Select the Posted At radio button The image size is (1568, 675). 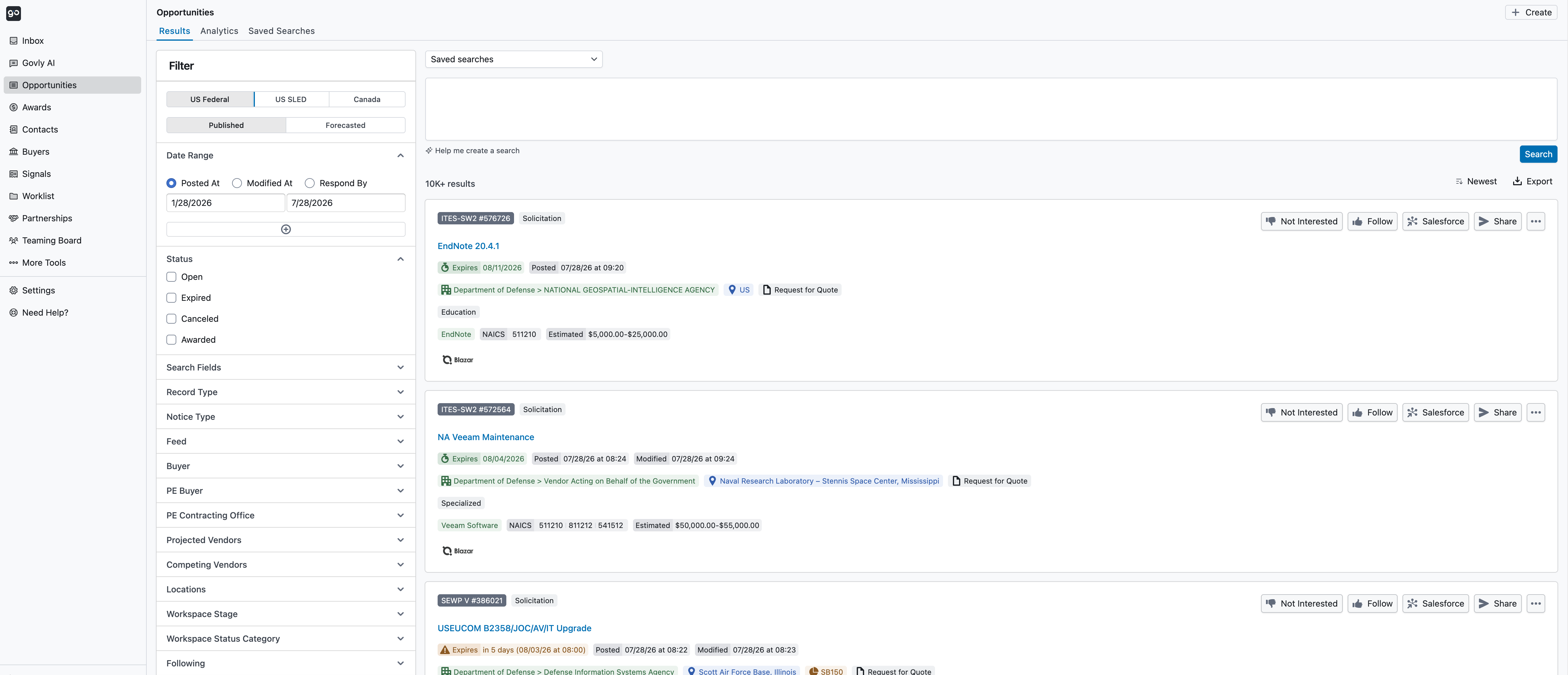(172, 183)
